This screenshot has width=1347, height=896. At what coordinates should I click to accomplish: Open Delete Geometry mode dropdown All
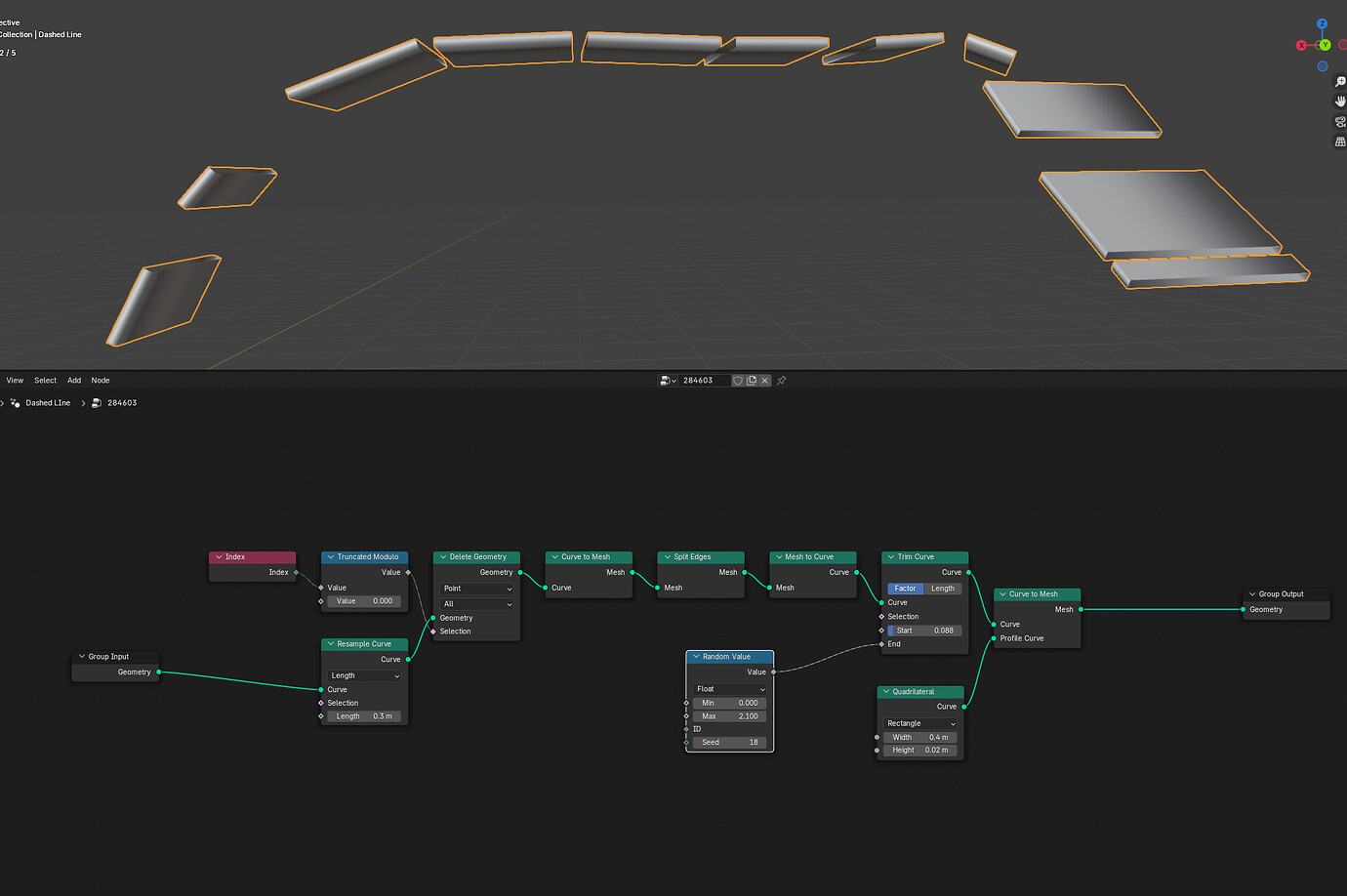click(x=476, y=604)
